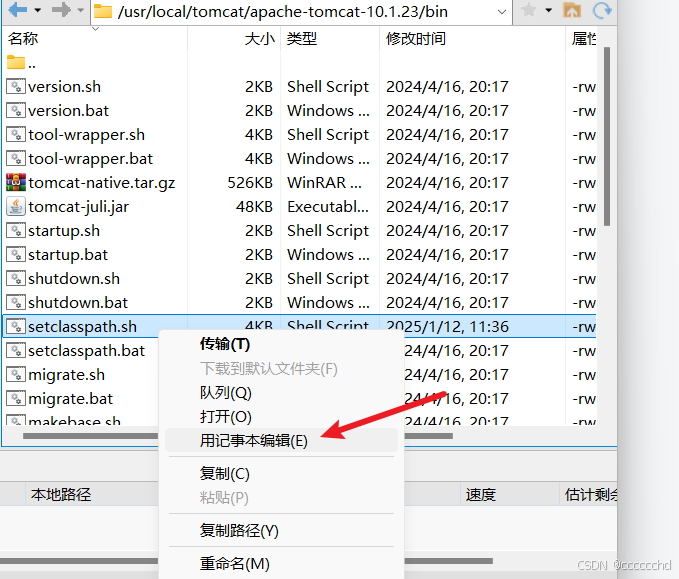Sort by the 类型 column header

(x=301, y=39)
